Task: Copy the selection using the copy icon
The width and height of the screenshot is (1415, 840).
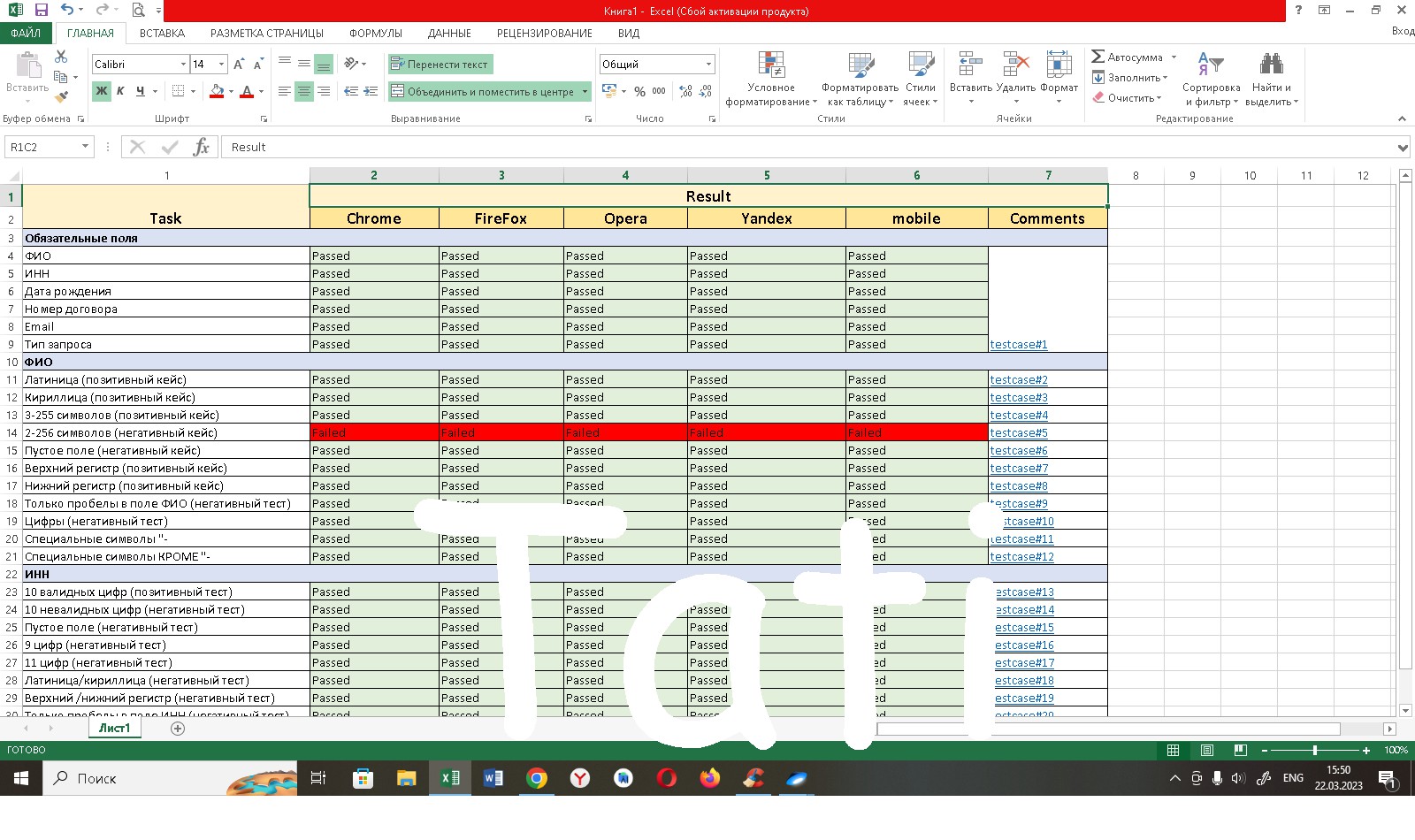Action: 61,77
